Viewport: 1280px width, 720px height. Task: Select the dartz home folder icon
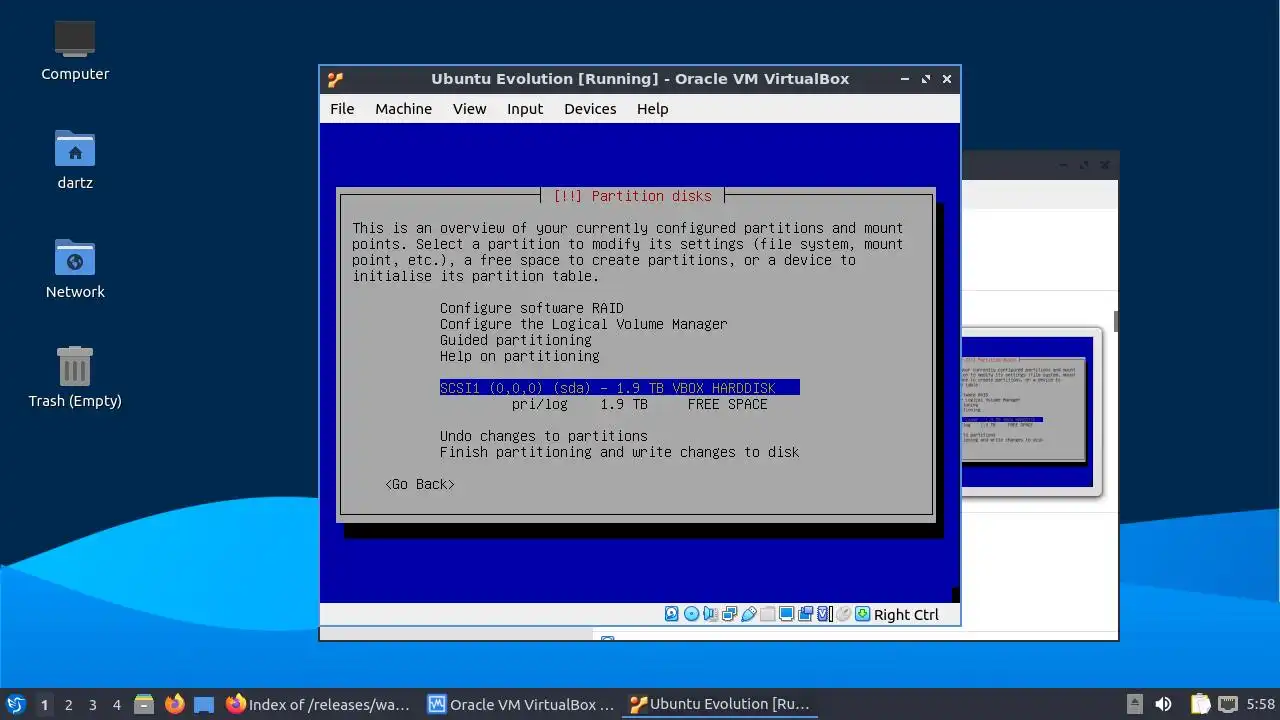75,159
